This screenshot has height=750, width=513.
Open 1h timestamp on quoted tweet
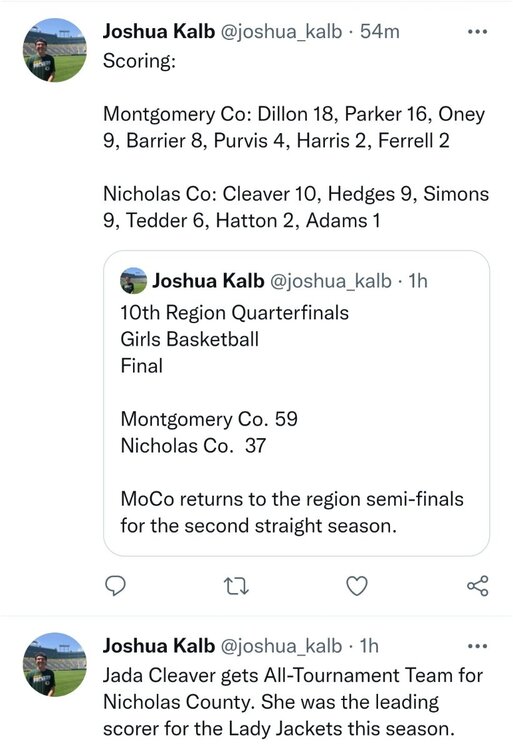(418, 281)
